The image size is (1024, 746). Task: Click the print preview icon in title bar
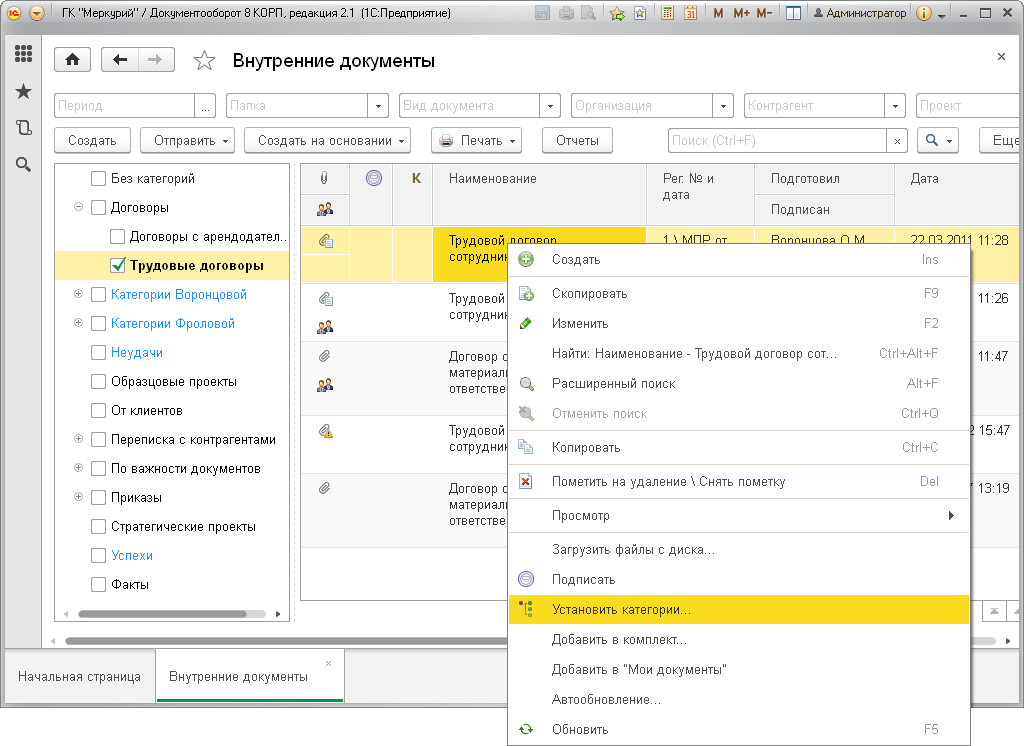588,12
